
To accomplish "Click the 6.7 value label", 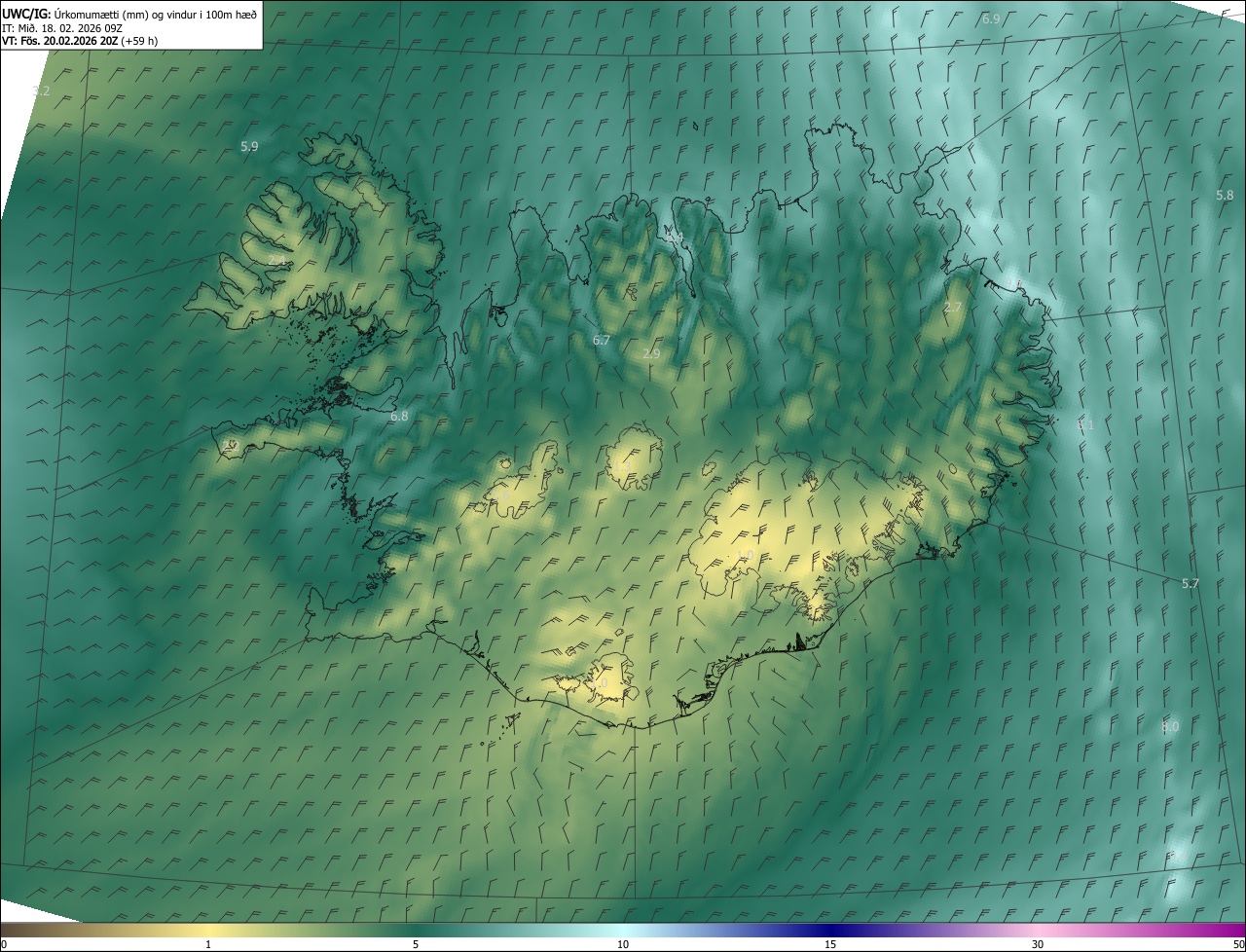I will coord(602,340).
